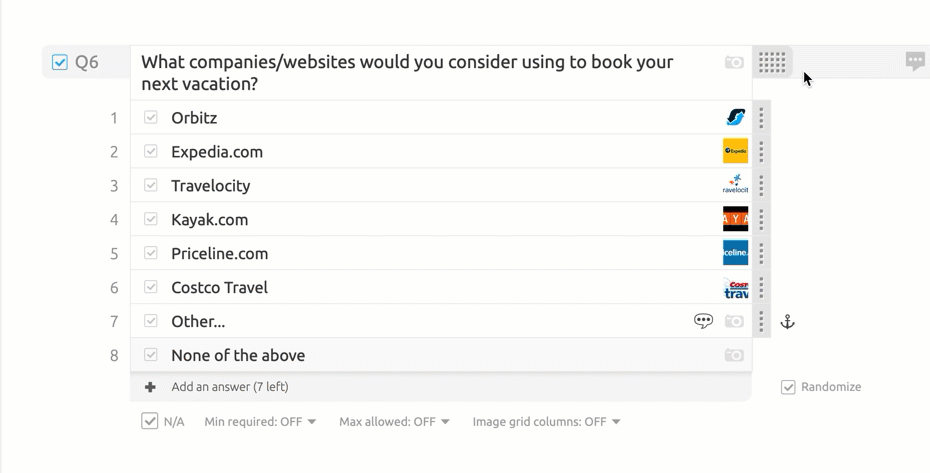930x473 pixels.
Task: Toggle the Randomize checkbox
Action: pos(788,387)
